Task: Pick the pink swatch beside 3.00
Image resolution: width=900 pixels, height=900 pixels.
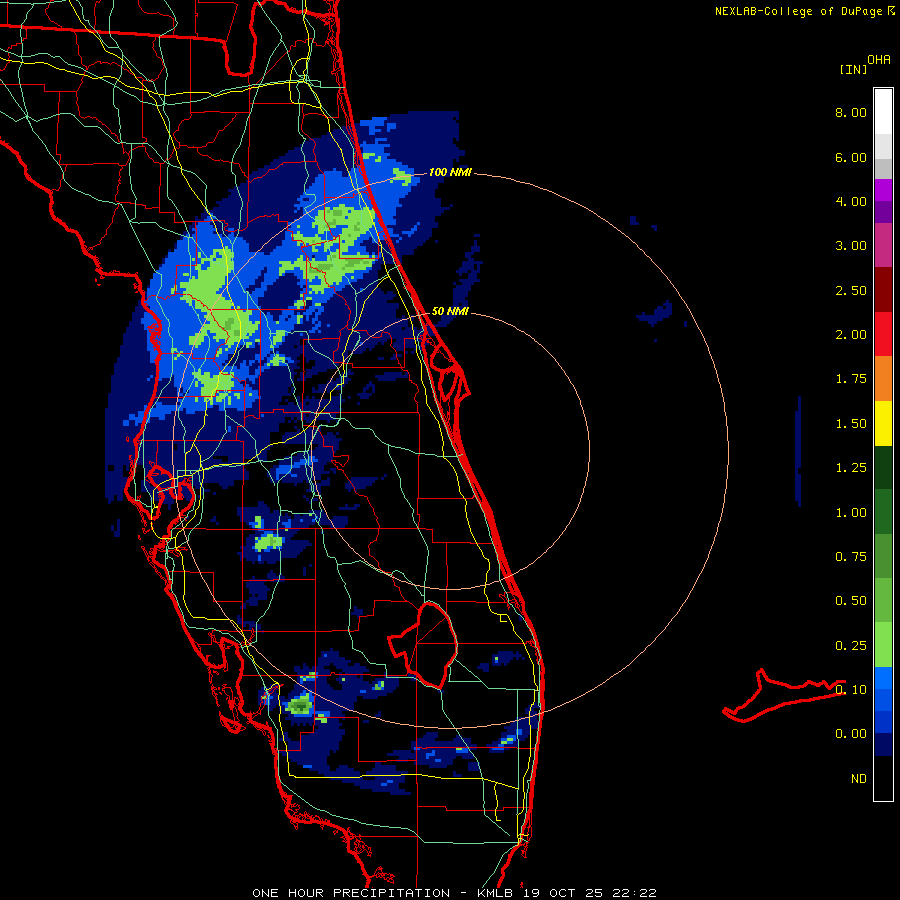Action: 883,245
